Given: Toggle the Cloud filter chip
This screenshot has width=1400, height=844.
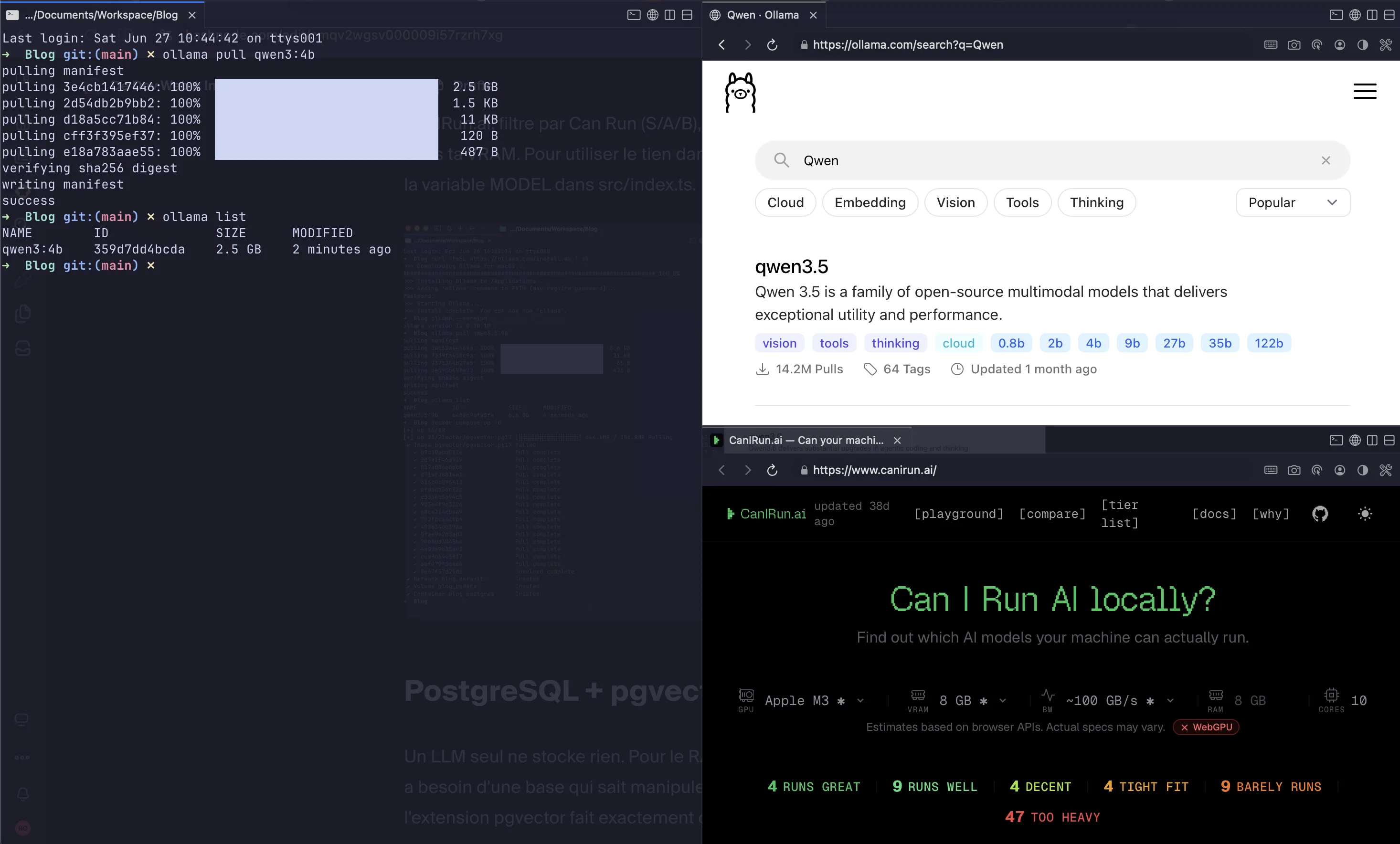Looking at the screenshot, I should (x=785, y=202).
